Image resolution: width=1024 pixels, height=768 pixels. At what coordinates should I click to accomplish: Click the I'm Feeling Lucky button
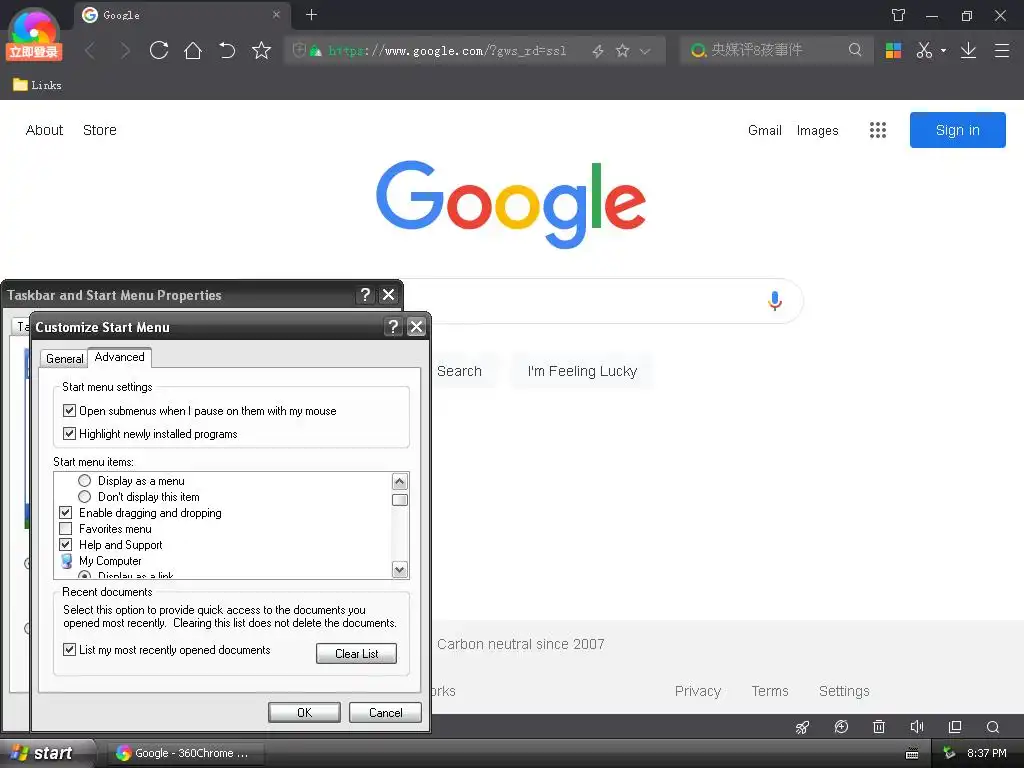coord(582,371)
